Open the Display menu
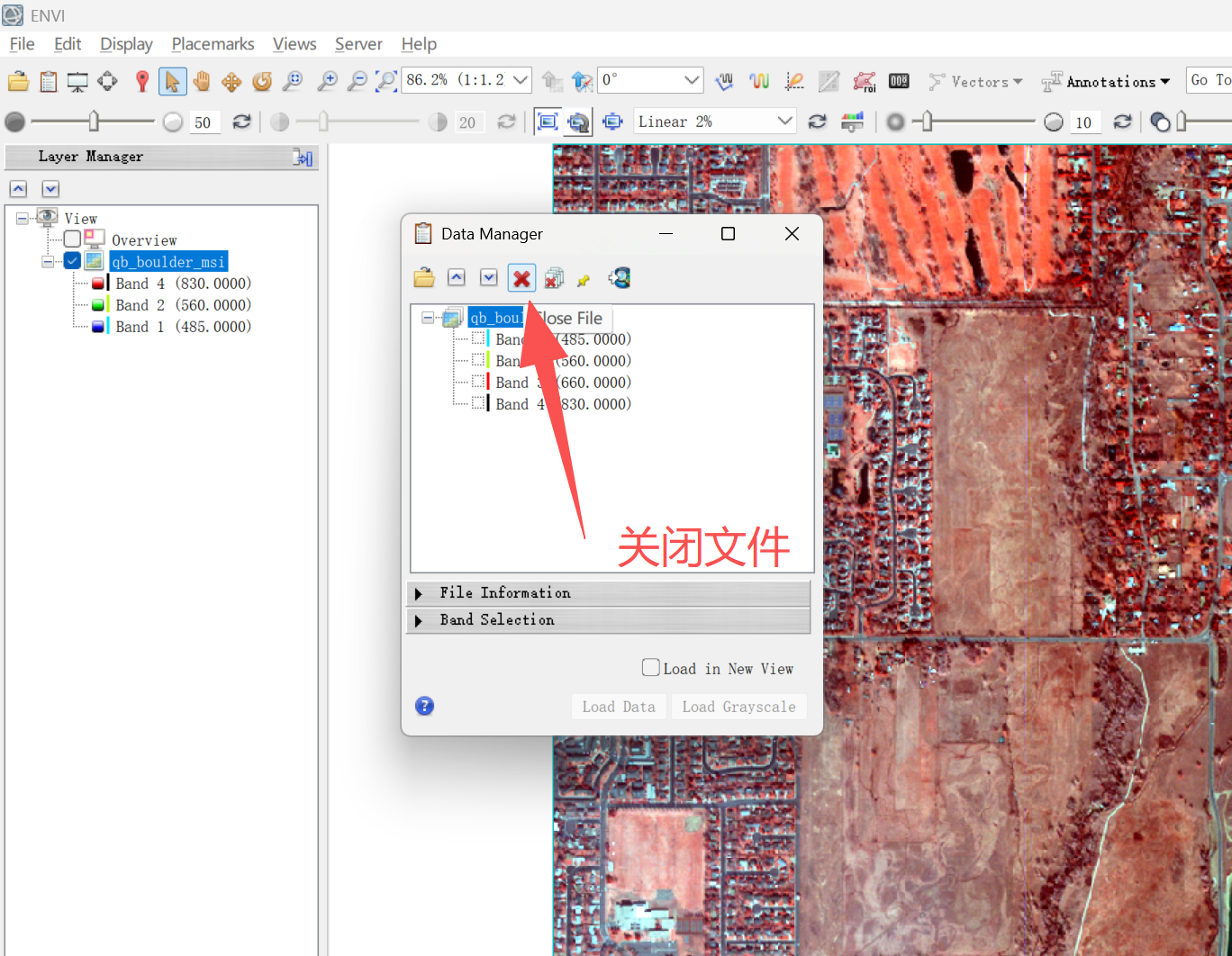 [x=126, y=44]
